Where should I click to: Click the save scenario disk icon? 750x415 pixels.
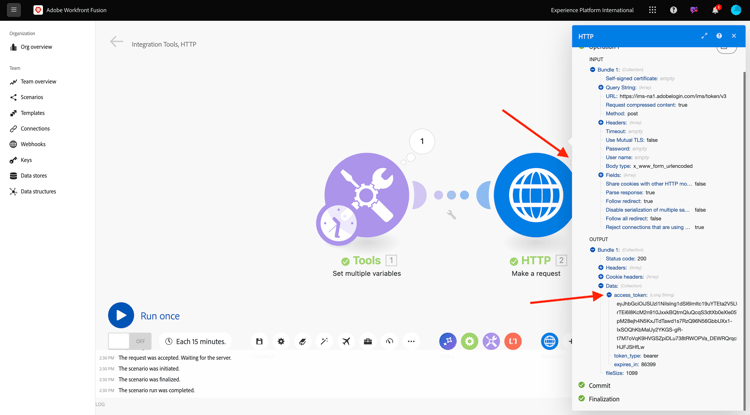tap(259, 341)
